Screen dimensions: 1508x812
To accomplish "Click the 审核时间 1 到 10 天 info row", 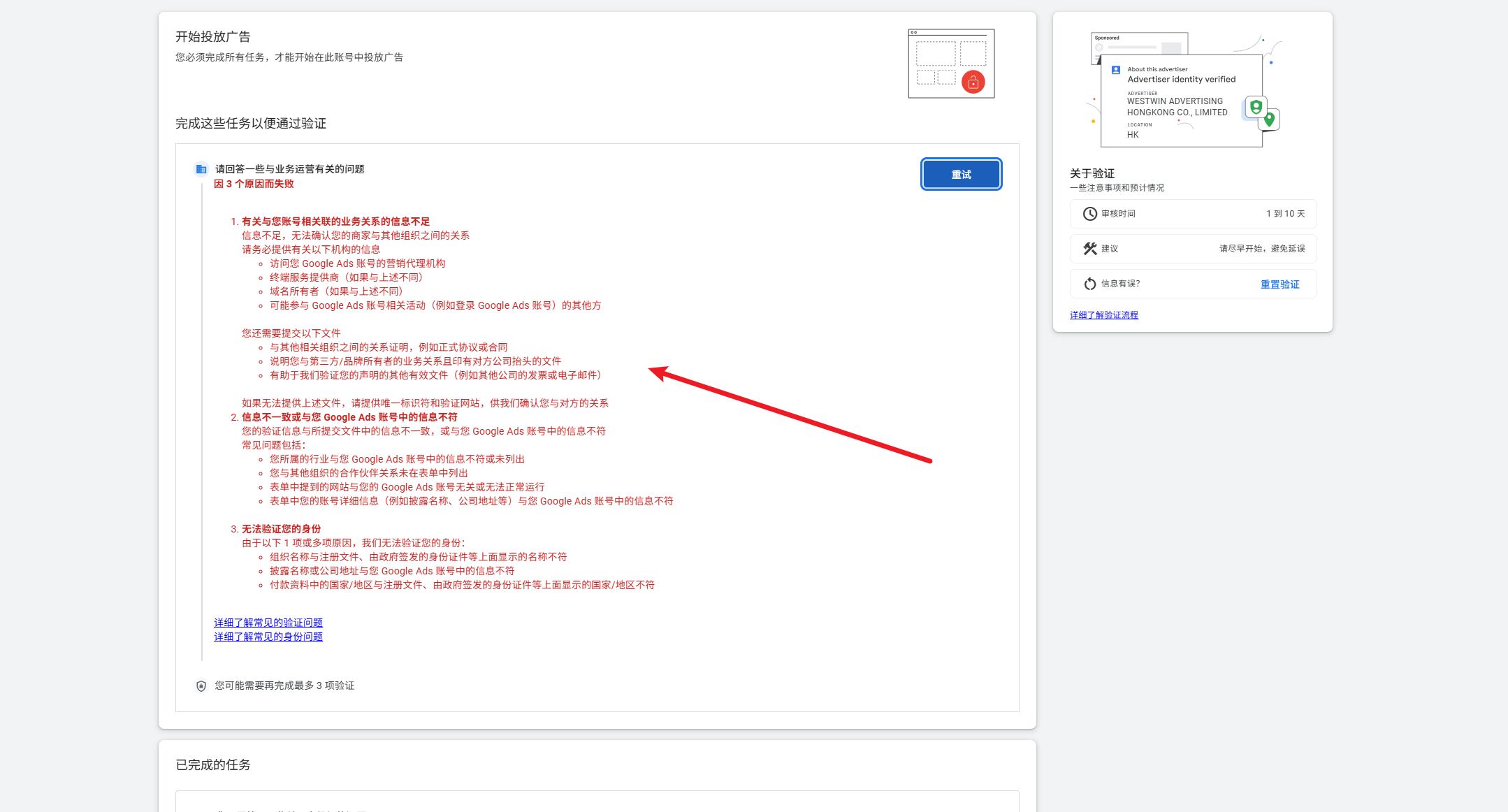I will pos(1193,214).
